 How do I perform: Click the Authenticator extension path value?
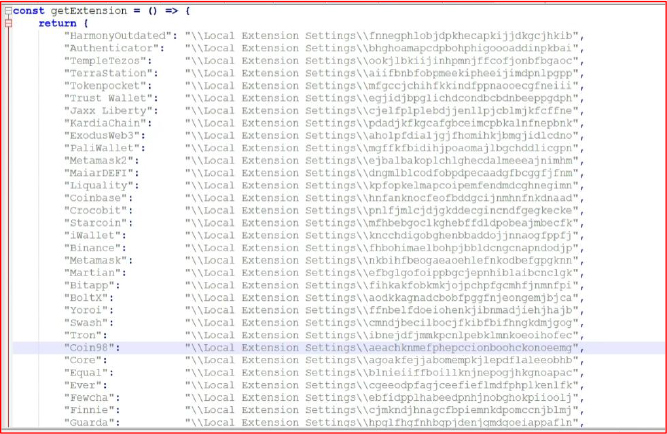pyautogui.click(x=384, y=48)
